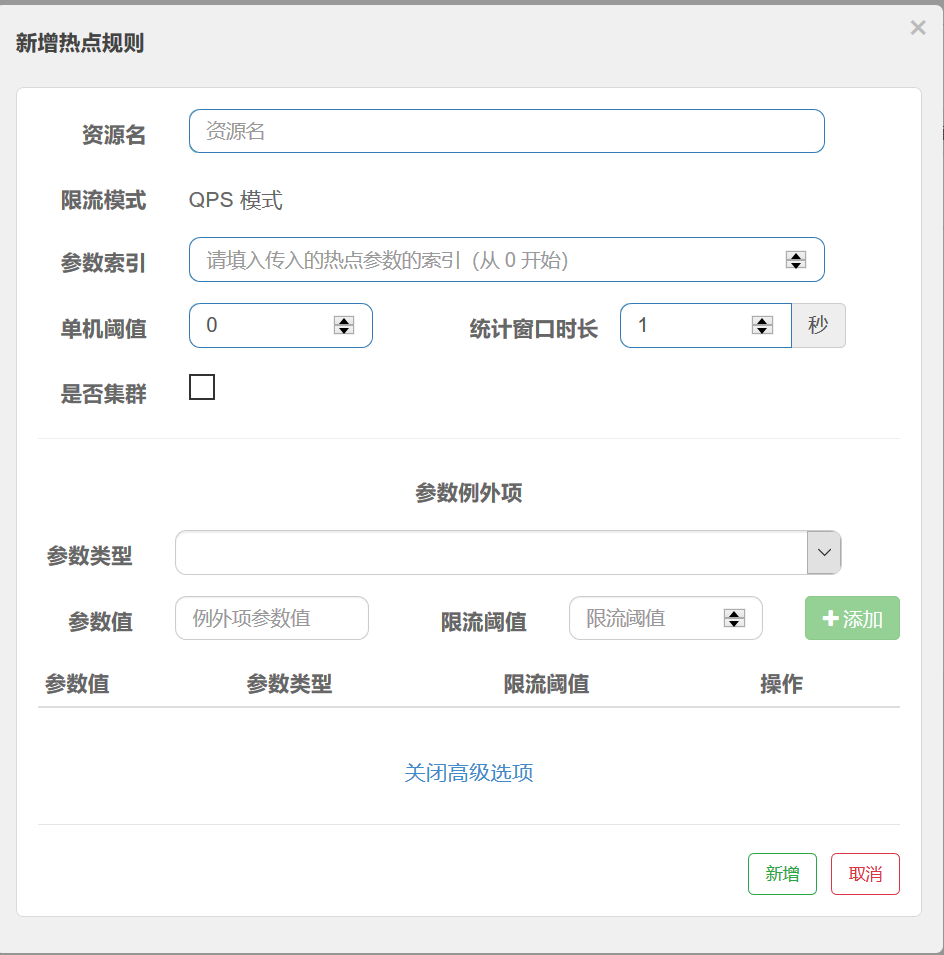Viewport: 944px width, 955px height.
Task: Click the 关闭高级选项 link
Action: point(469,773)
